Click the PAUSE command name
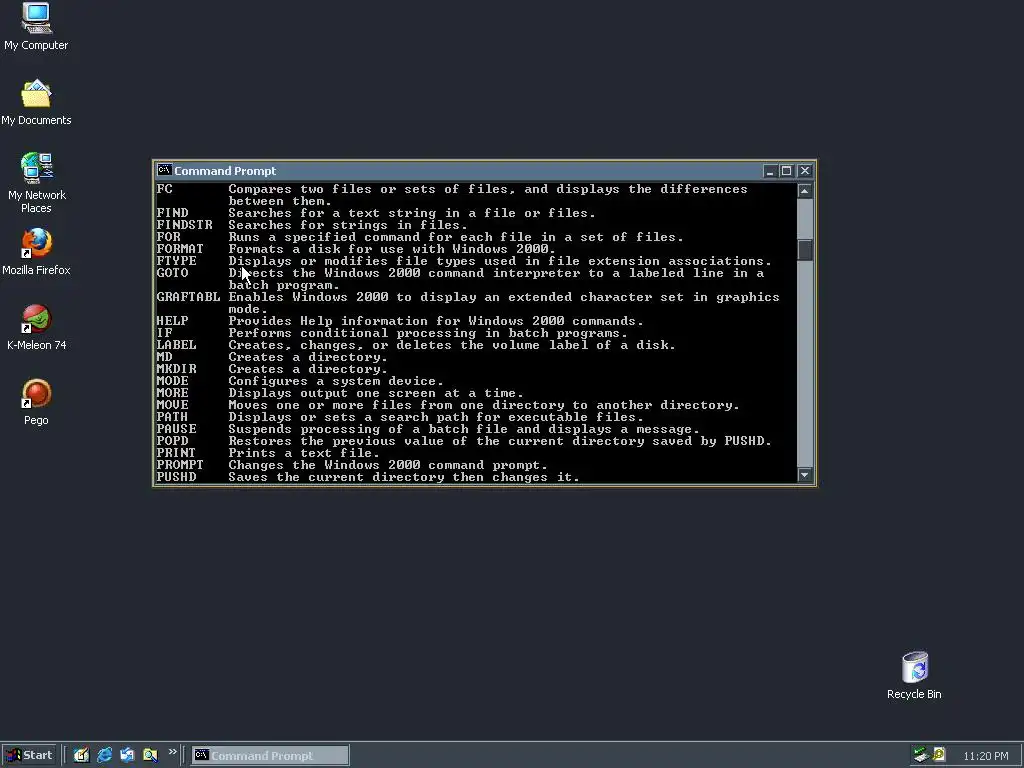The width and height of the screenshot is (1024, 768). (176, 429)
